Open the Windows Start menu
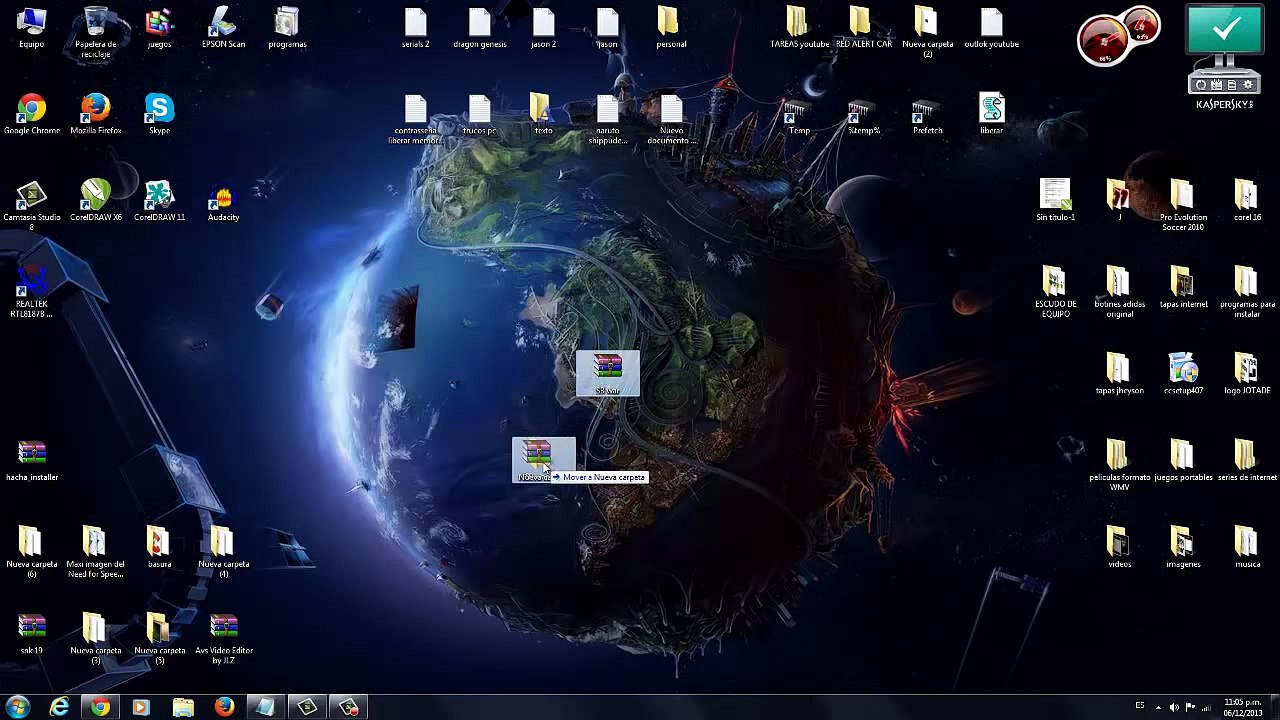Screen dimensions: 1280x720 point(18,707)
